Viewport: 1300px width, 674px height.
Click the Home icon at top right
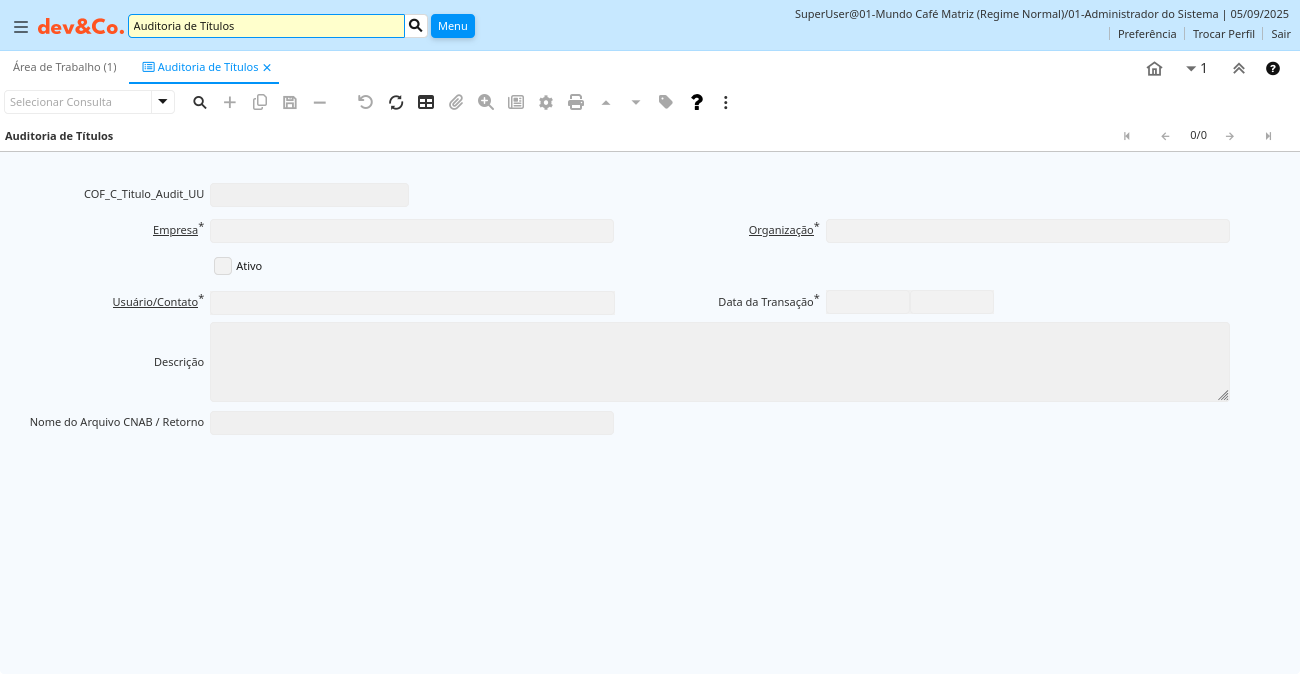[x=1154, y=69]
